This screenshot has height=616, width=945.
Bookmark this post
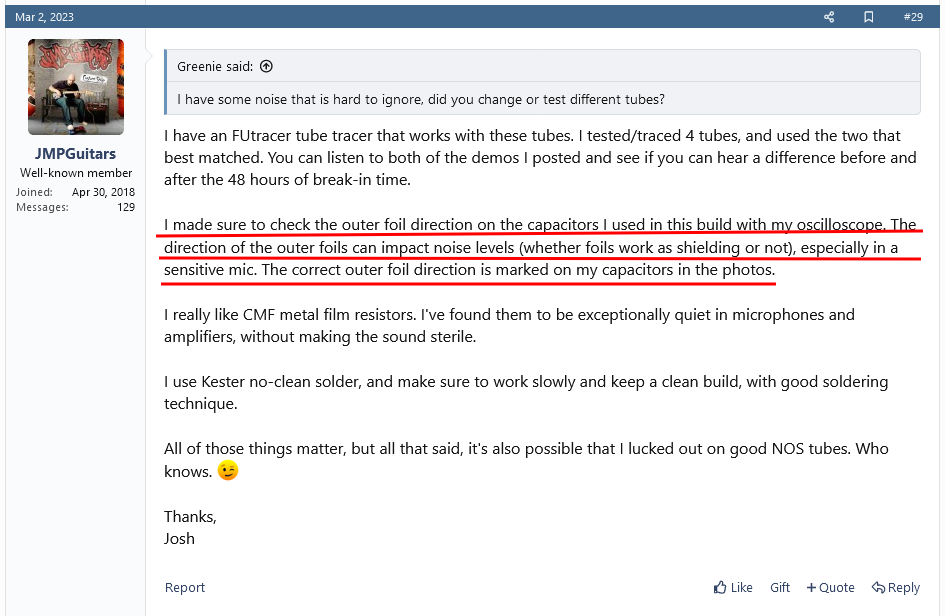tap(869, 17)
